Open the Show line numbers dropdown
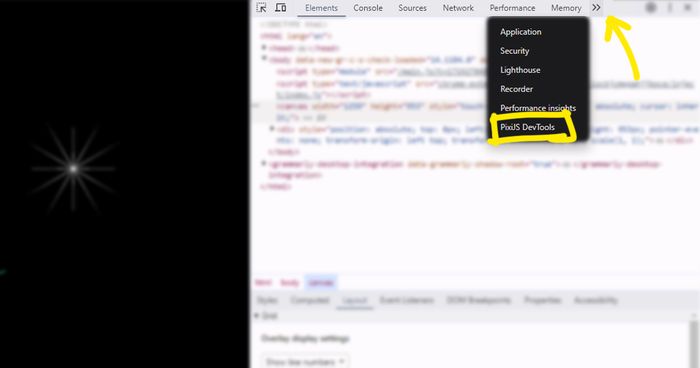This screenshot has height=368, width=700. [x=304, y=361]
